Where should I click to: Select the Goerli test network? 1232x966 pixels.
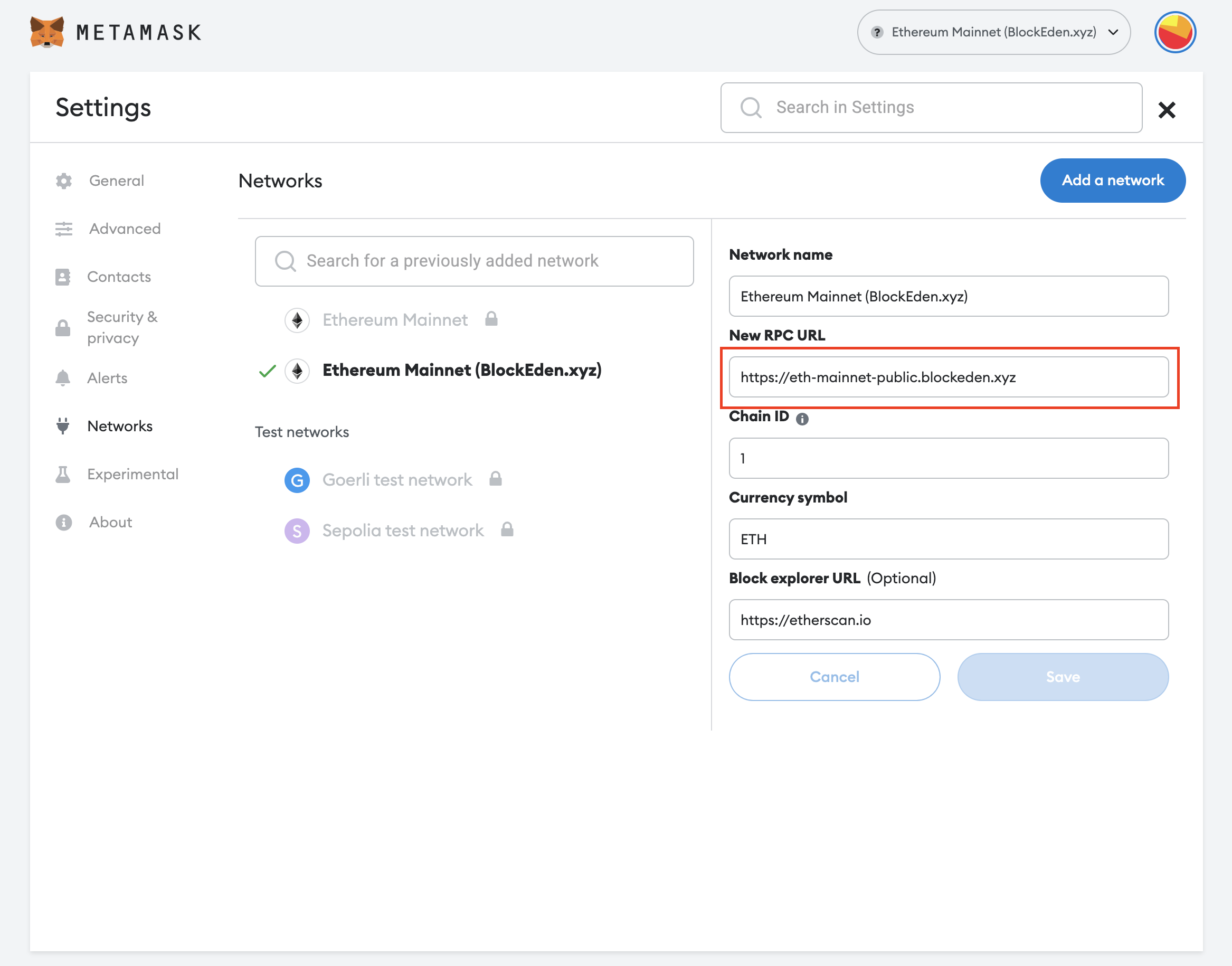point(397,480)
